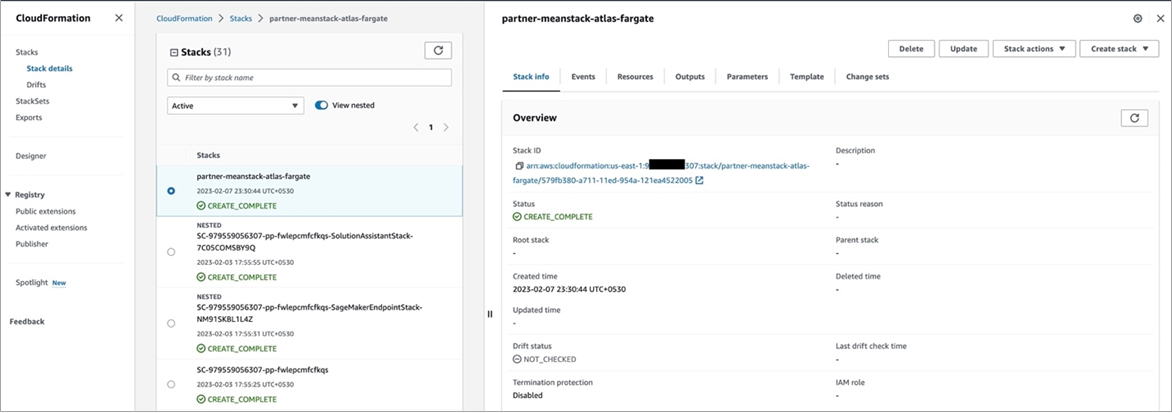
Task: Open Stack ID external link icon
Action: coord(700,181)
